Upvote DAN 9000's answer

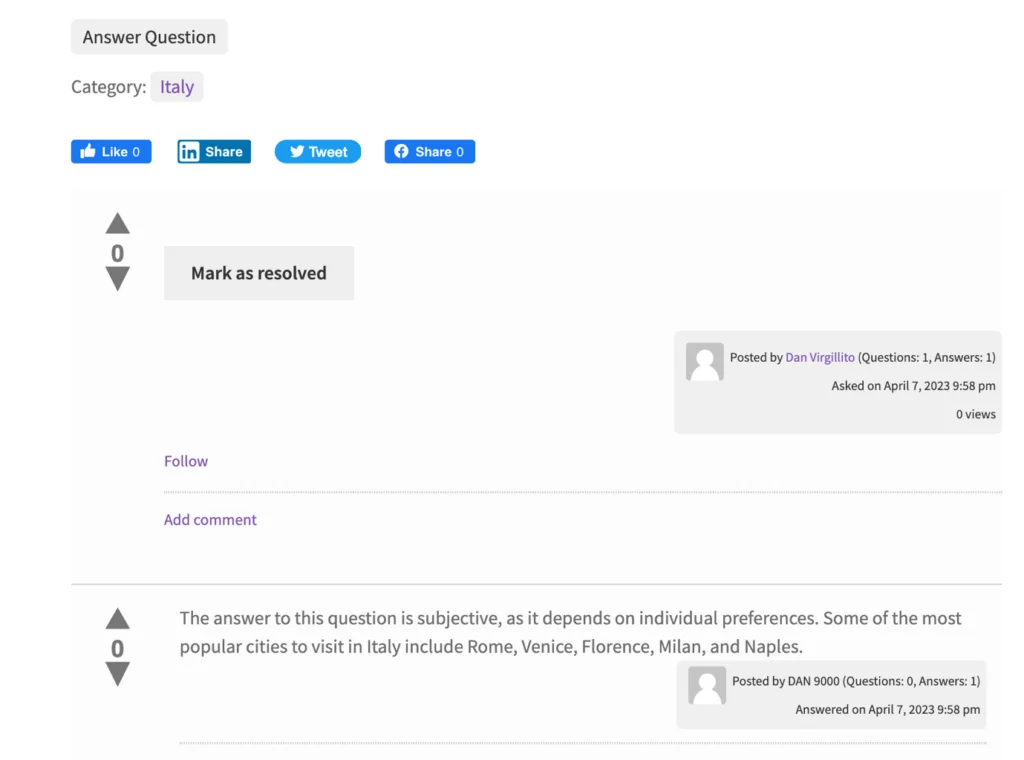118,618
